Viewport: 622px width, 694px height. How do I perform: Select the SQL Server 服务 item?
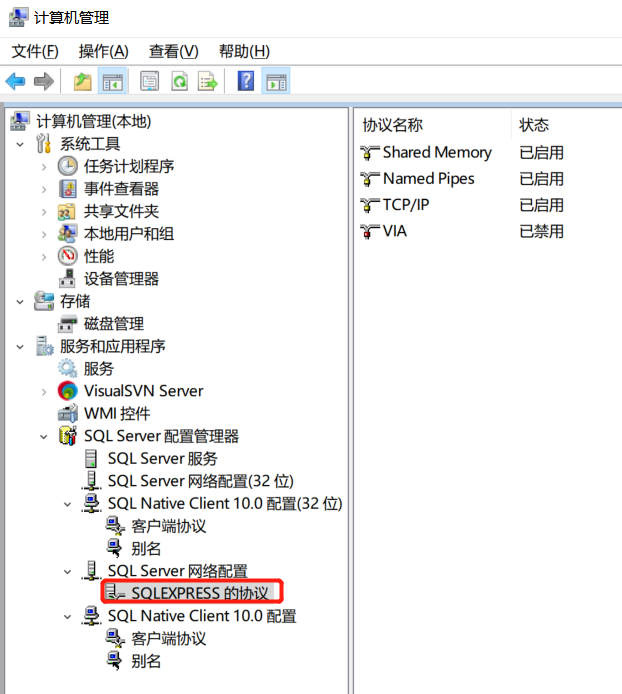[162, 459]
